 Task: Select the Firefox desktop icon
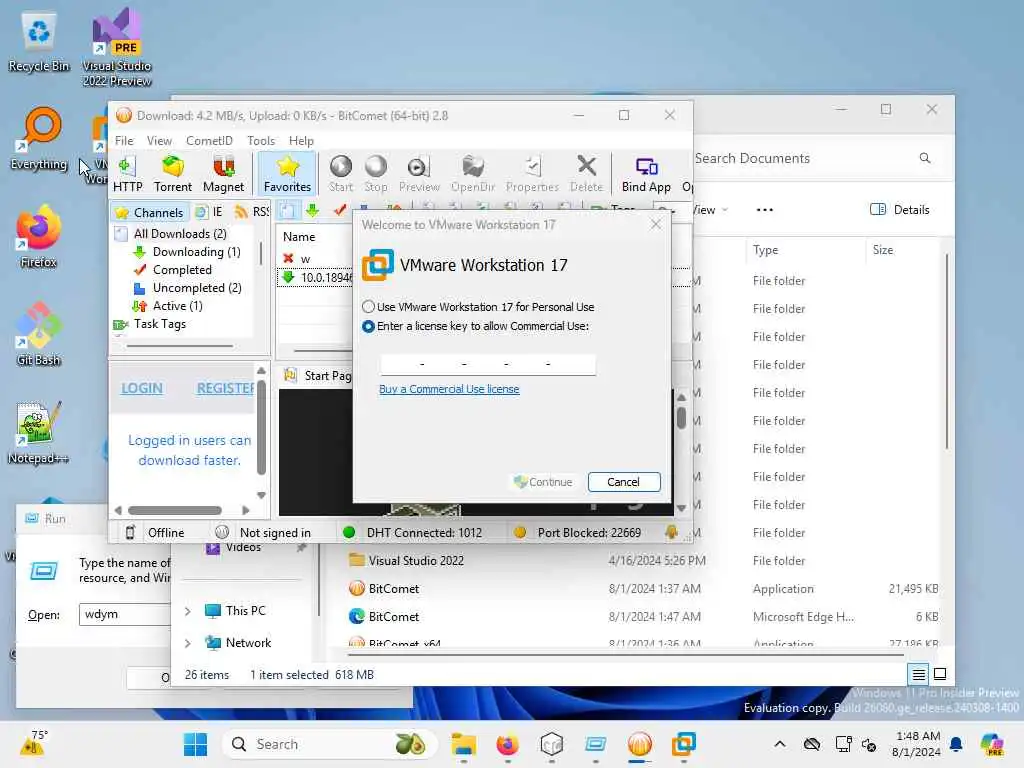39,236
